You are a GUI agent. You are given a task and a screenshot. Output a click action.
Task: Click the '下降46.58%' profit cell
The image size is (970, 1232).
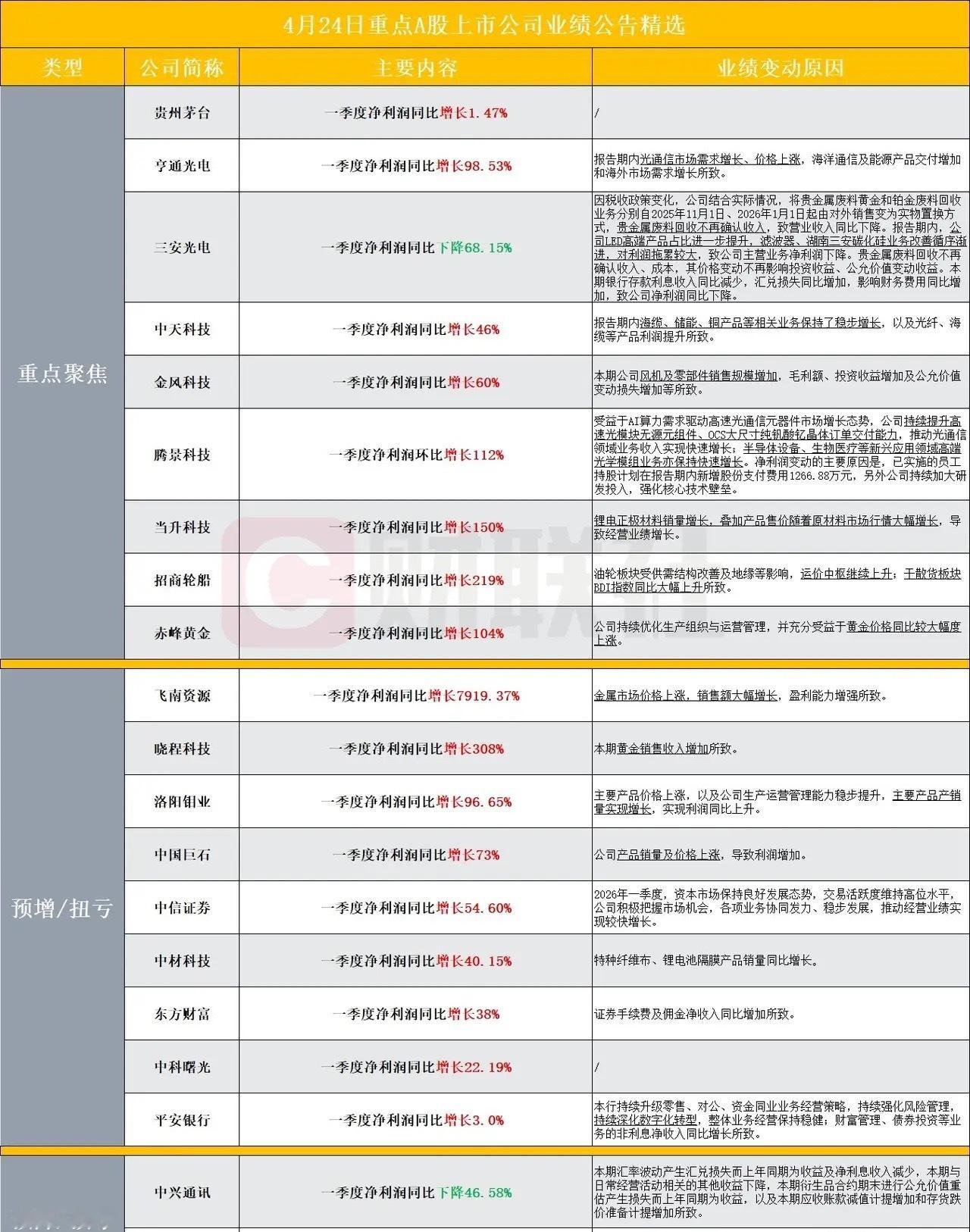415,1193
